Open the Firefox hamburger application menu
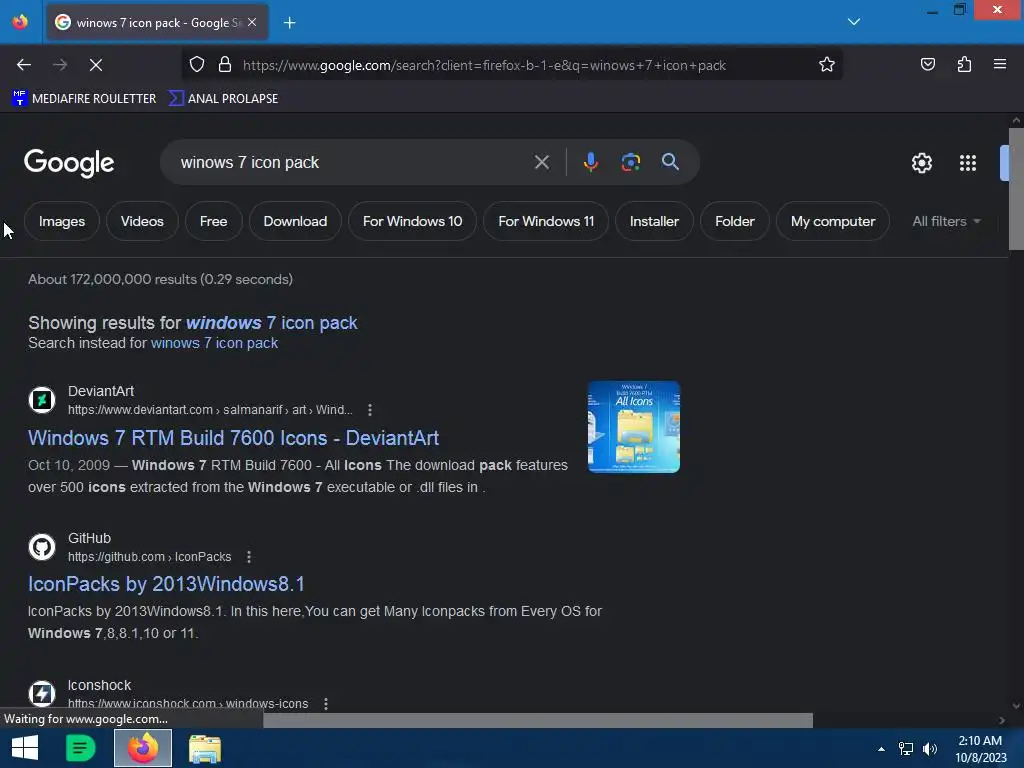Viewport: 1024px width, 768px height. click(x=1000, y=64)
